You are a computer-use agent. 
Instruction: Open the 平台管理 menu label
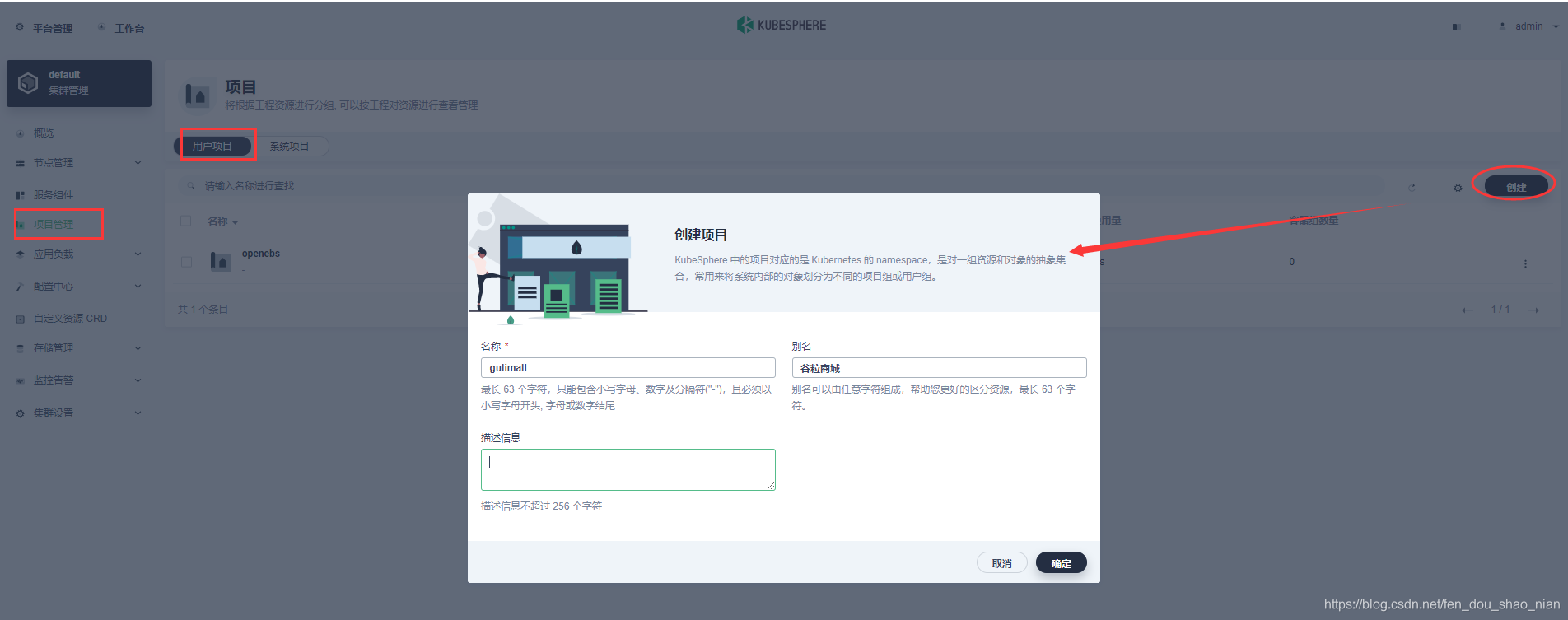pos(53,28)
